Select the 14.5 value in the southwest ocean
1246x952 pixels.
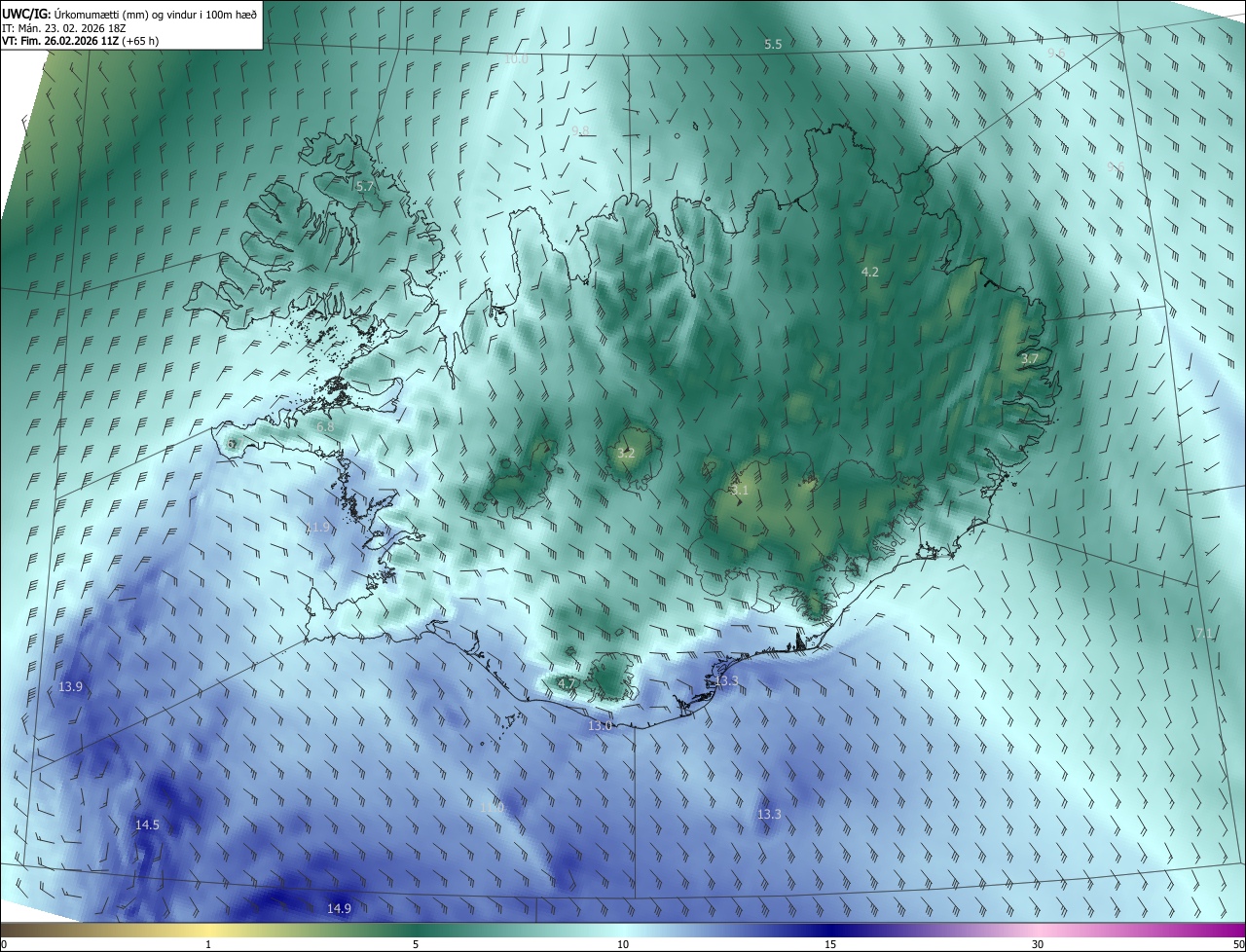coord(147,825)
